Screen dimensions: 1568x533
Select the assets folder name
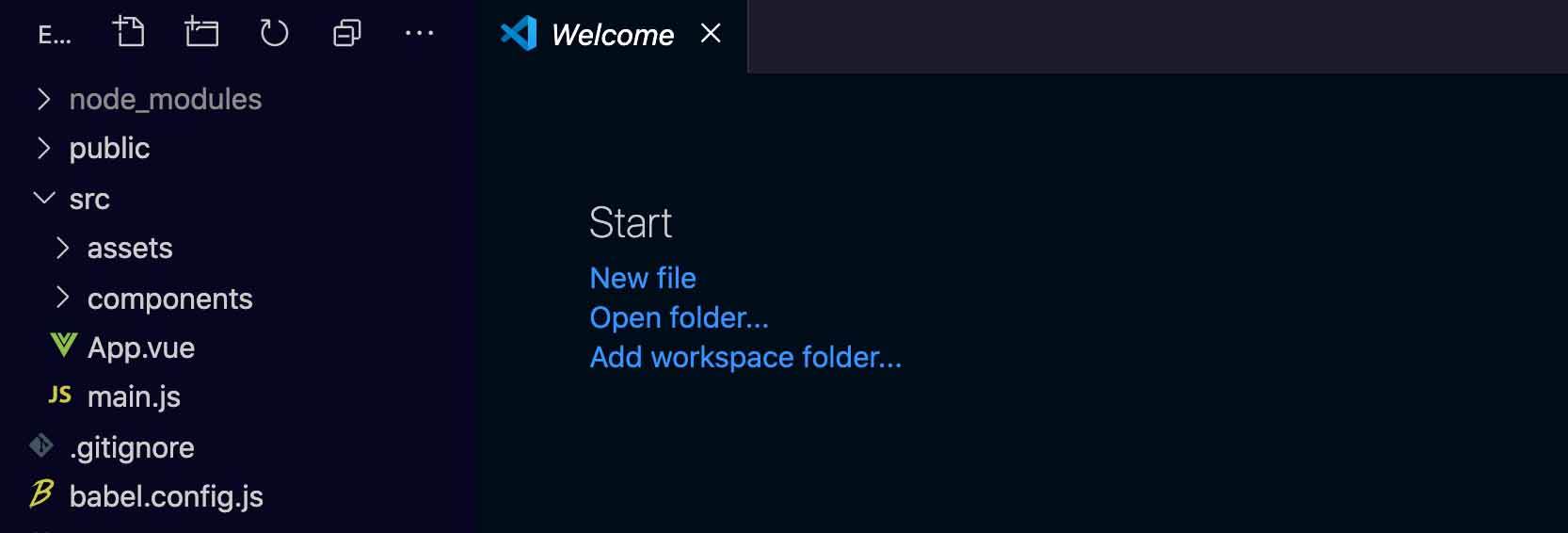[130, 249]
